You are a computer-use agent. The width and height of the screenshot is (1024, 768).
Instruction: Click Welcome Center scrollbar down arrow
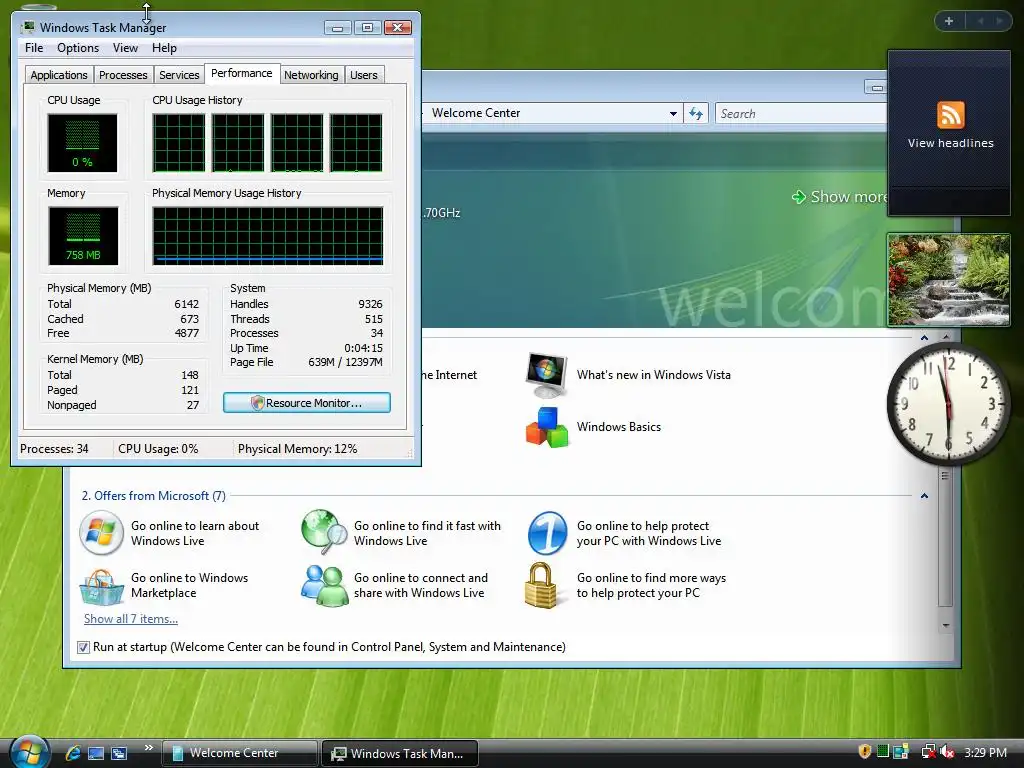[x=946, y=626]
